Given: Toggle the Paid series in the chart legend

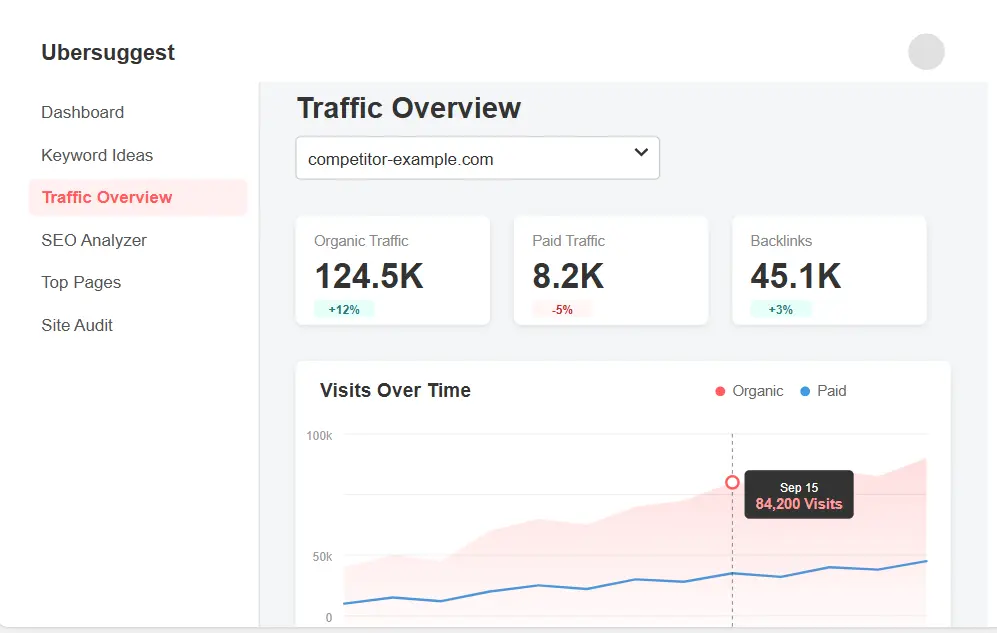Looking at the screenshot, I should (x=823, y=391).
